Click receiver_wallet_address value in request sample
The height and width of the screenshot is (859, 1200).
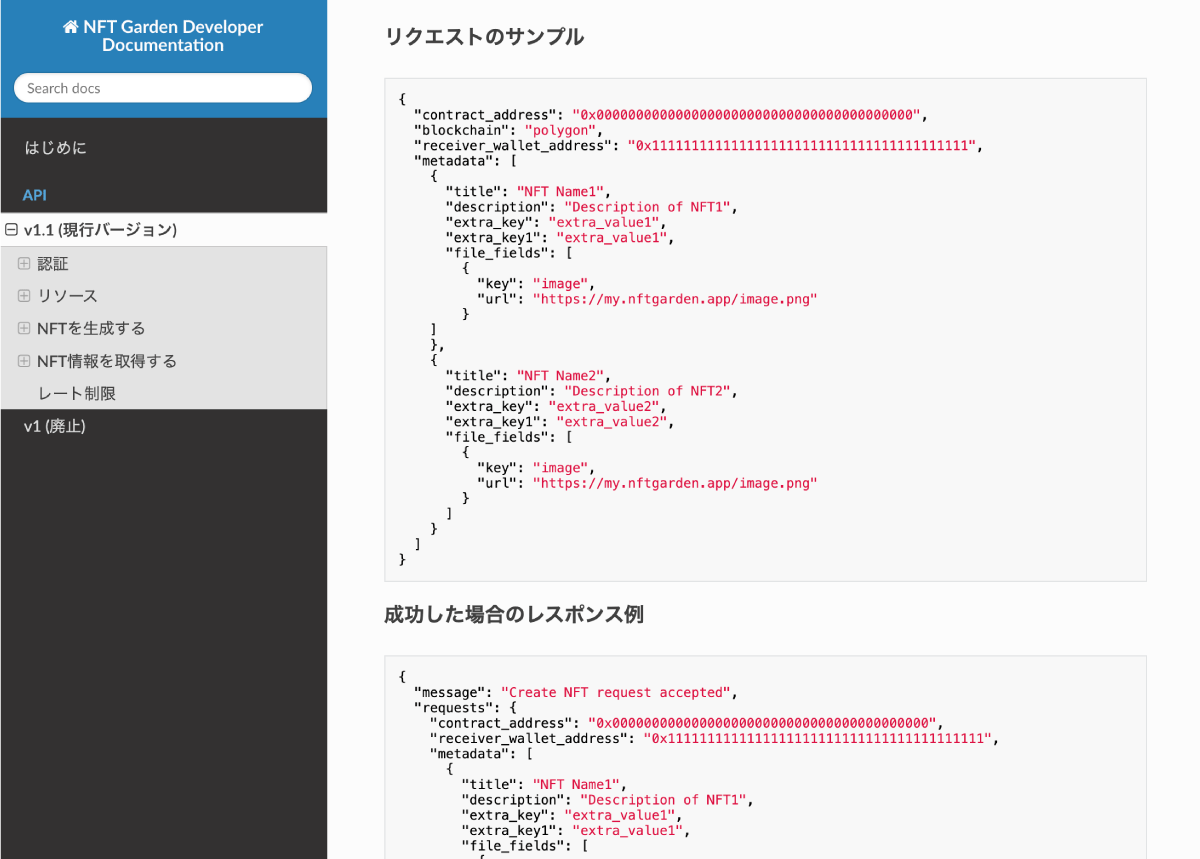[x=801, y=146]
